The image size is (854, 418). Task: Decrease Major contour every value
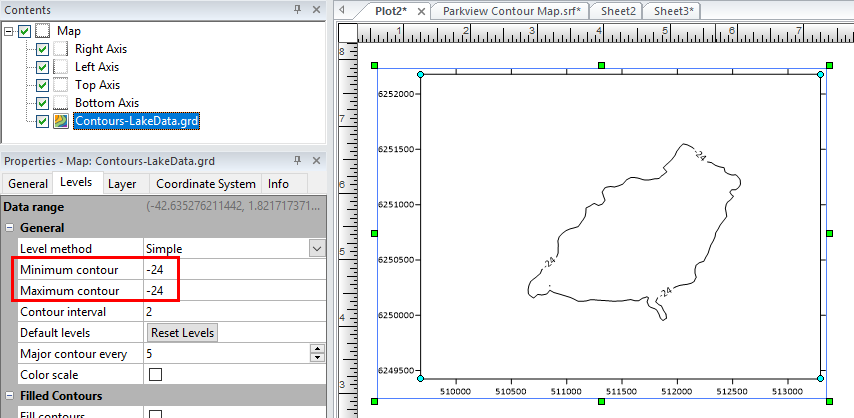(x=318, y=358)
